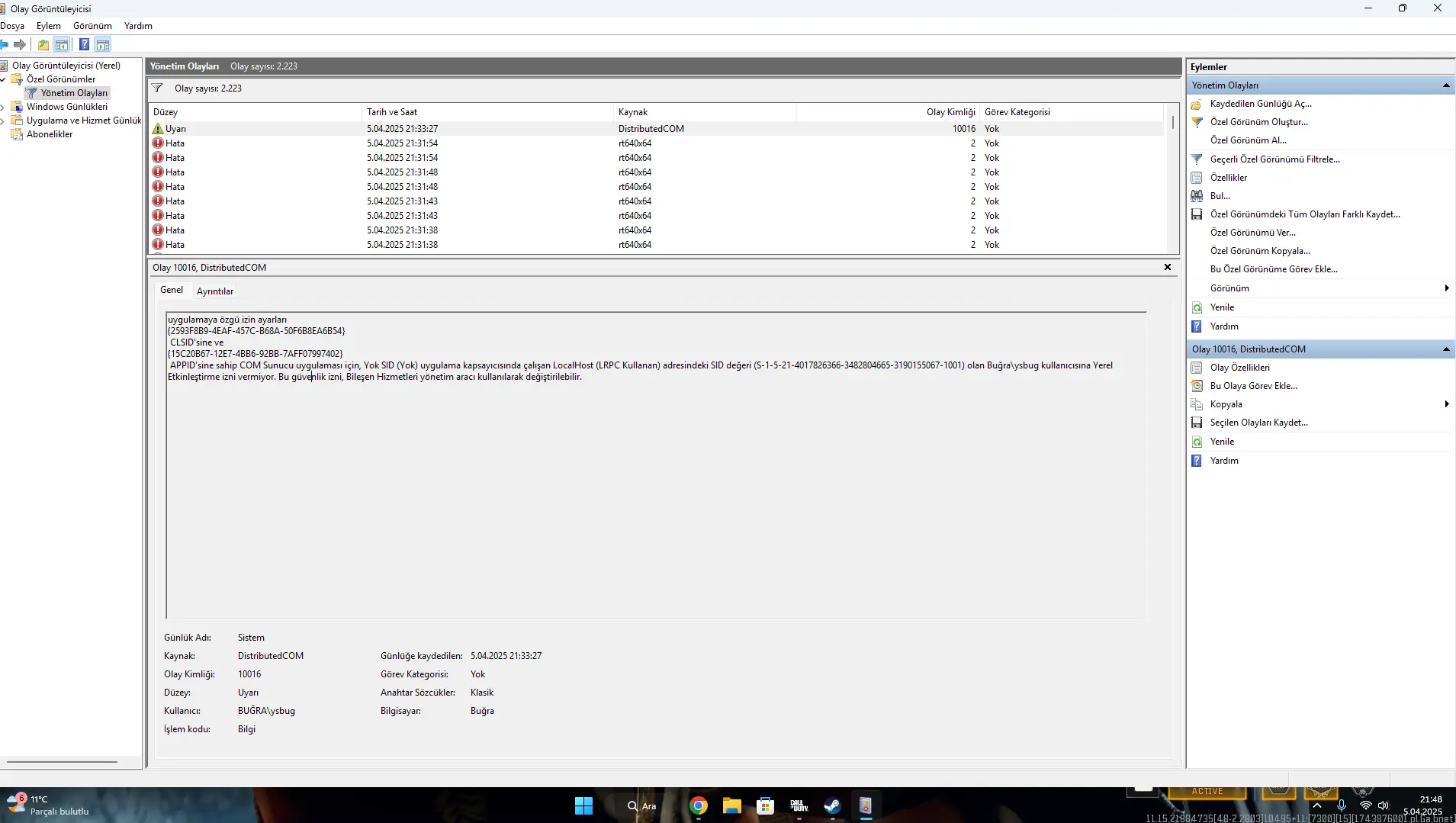Click the Windows Start button

click(x=583, y=805)
